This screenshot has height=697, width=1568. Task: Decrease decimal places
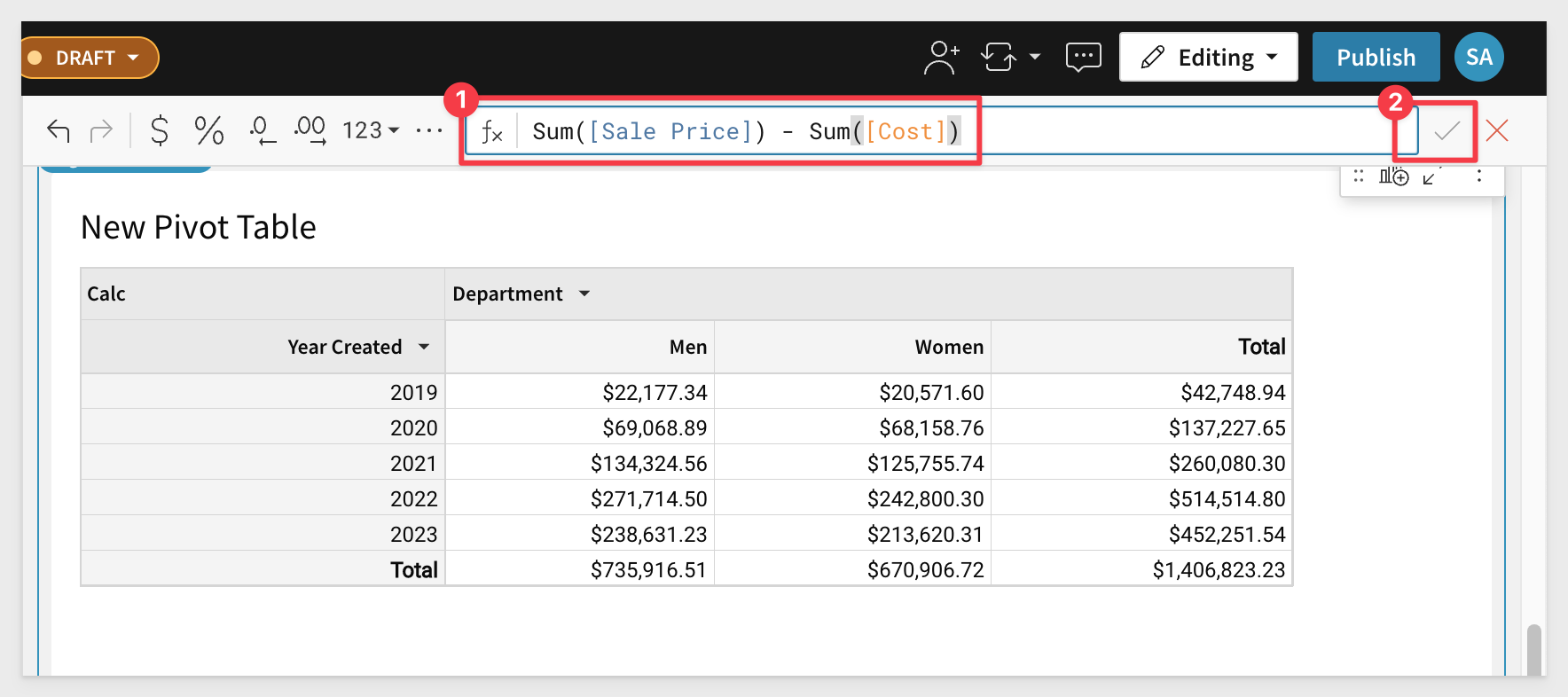click(262, 131)
